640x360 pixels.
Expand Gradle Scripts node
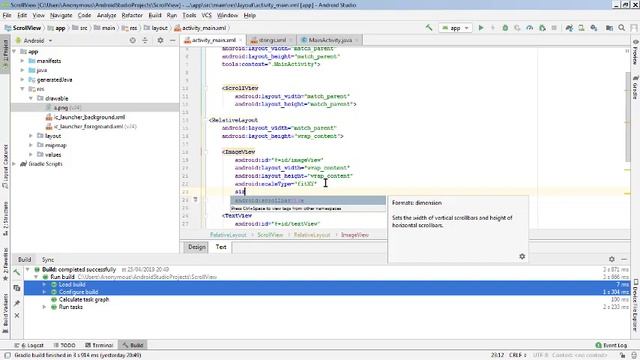[x=15, y=164]
